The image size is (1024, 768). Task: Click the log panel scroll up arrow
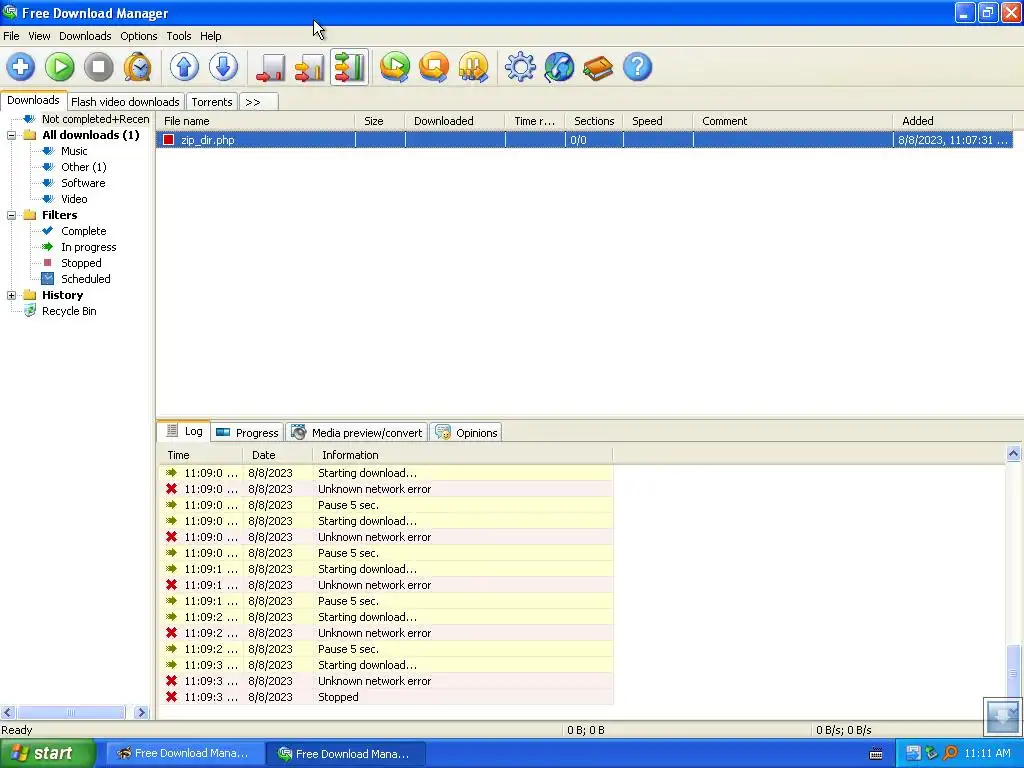point(1013,453)
